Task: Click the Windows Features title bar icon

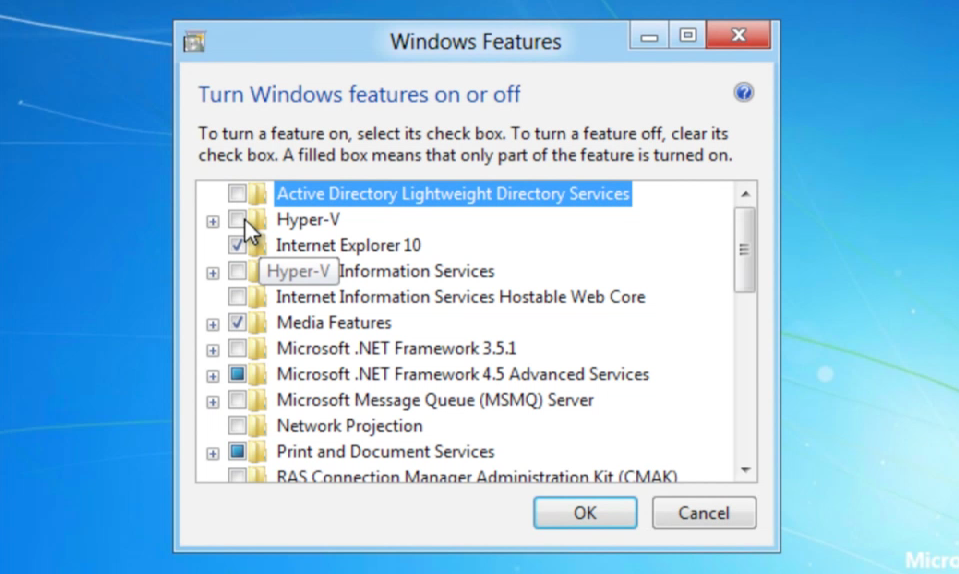Action: [194, 42]
